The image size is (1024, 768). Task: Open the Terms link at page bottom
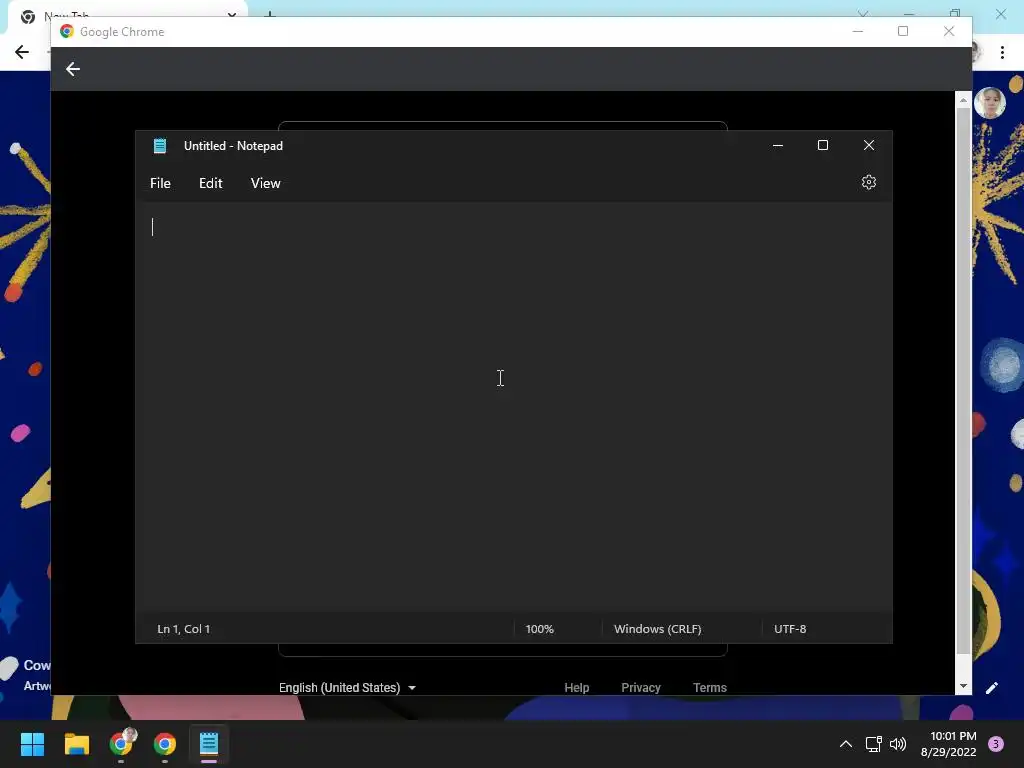pos(710,688)
